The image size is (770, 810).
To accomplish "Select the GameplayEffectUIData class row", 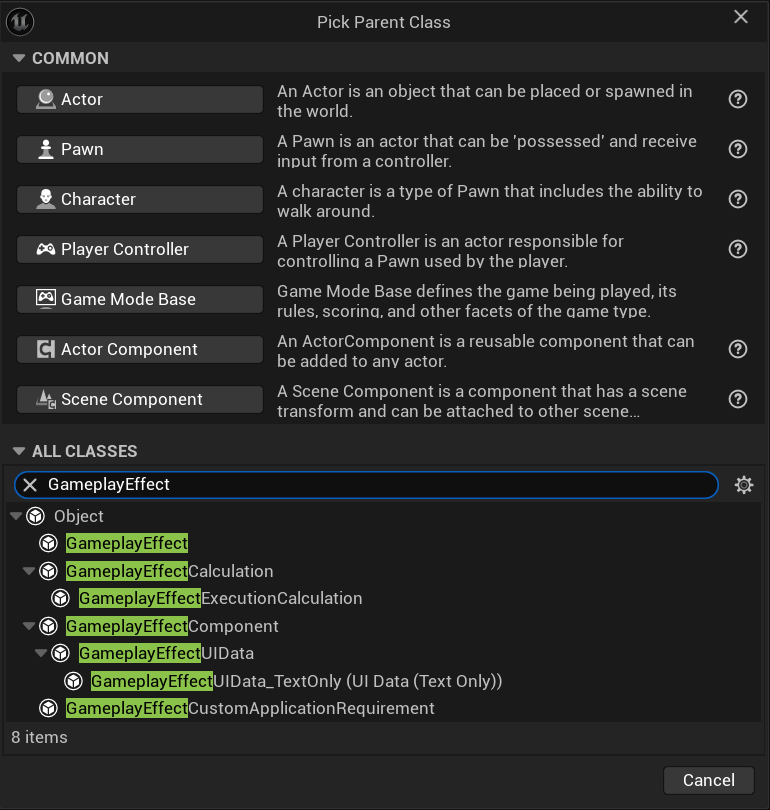I will click(383, 653).
